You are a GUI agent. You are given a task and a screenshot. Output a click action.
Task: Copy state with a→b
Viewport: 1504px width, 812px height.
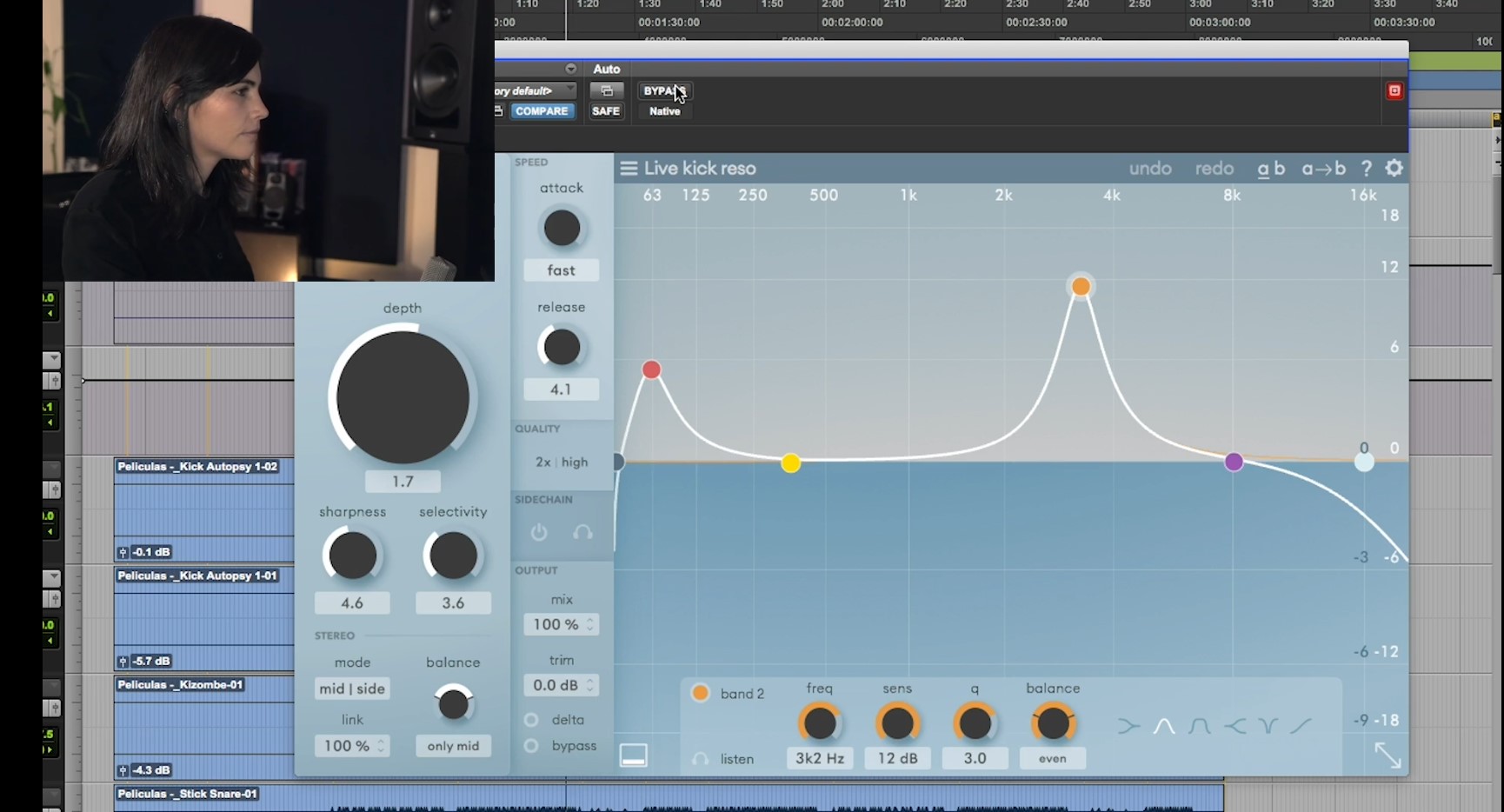1323,169
